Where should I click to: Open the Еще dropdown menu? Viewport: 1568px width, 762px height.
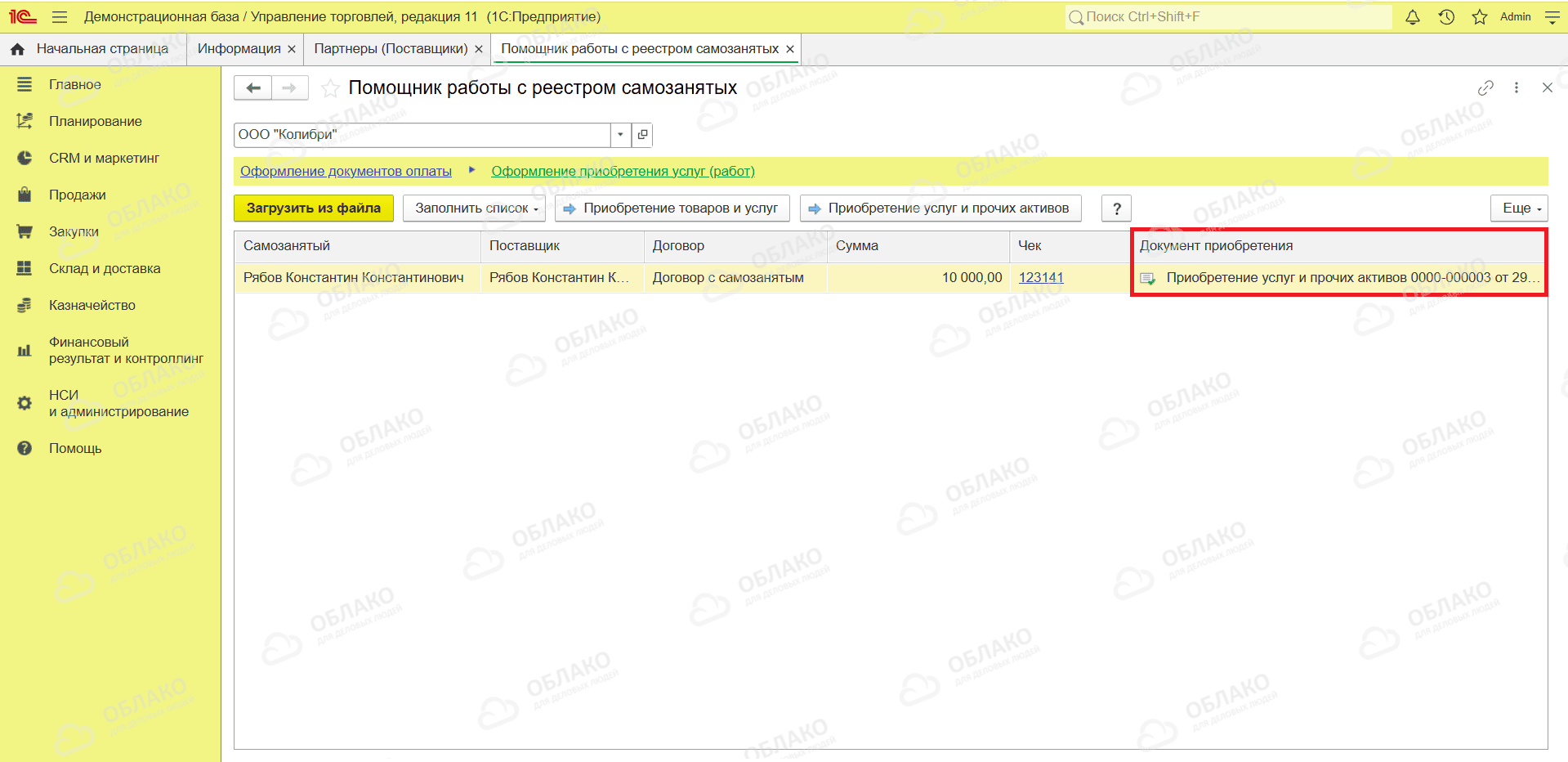click(1520, 208)
